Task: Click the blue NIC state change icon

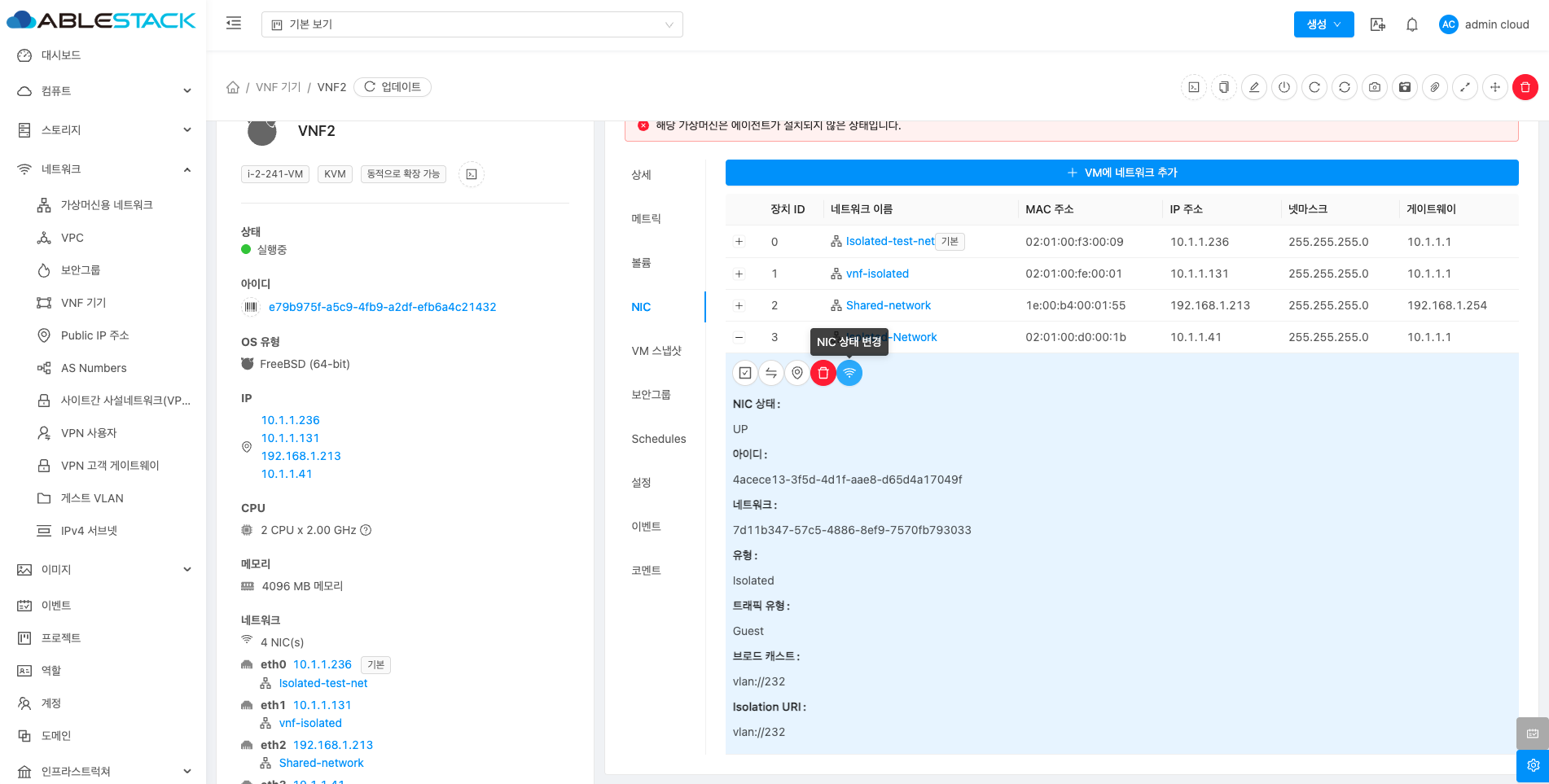Action: tap(849, 373)
